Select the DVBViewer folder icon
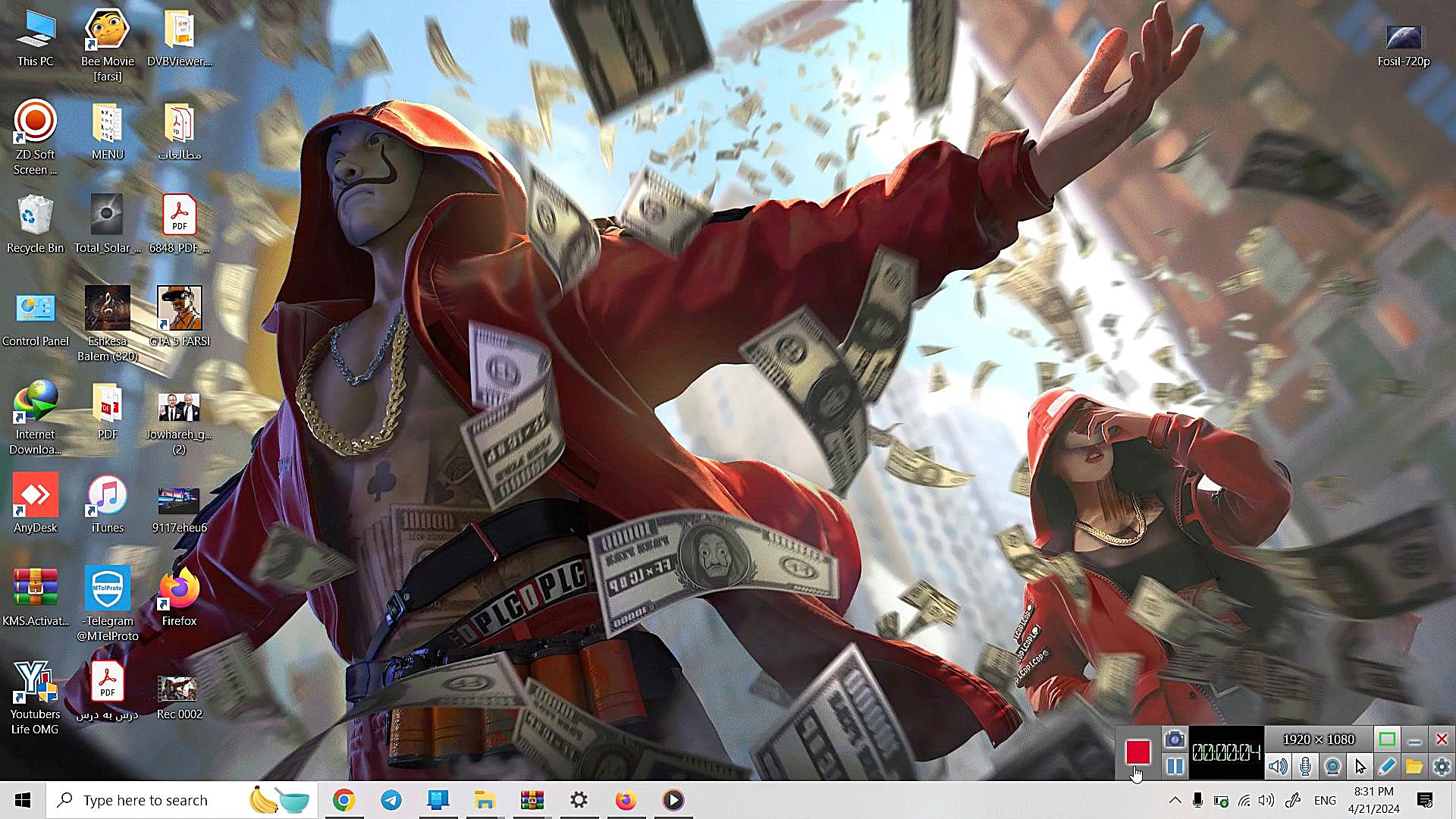The image size is (1456, 819). (x=180, y=38)
